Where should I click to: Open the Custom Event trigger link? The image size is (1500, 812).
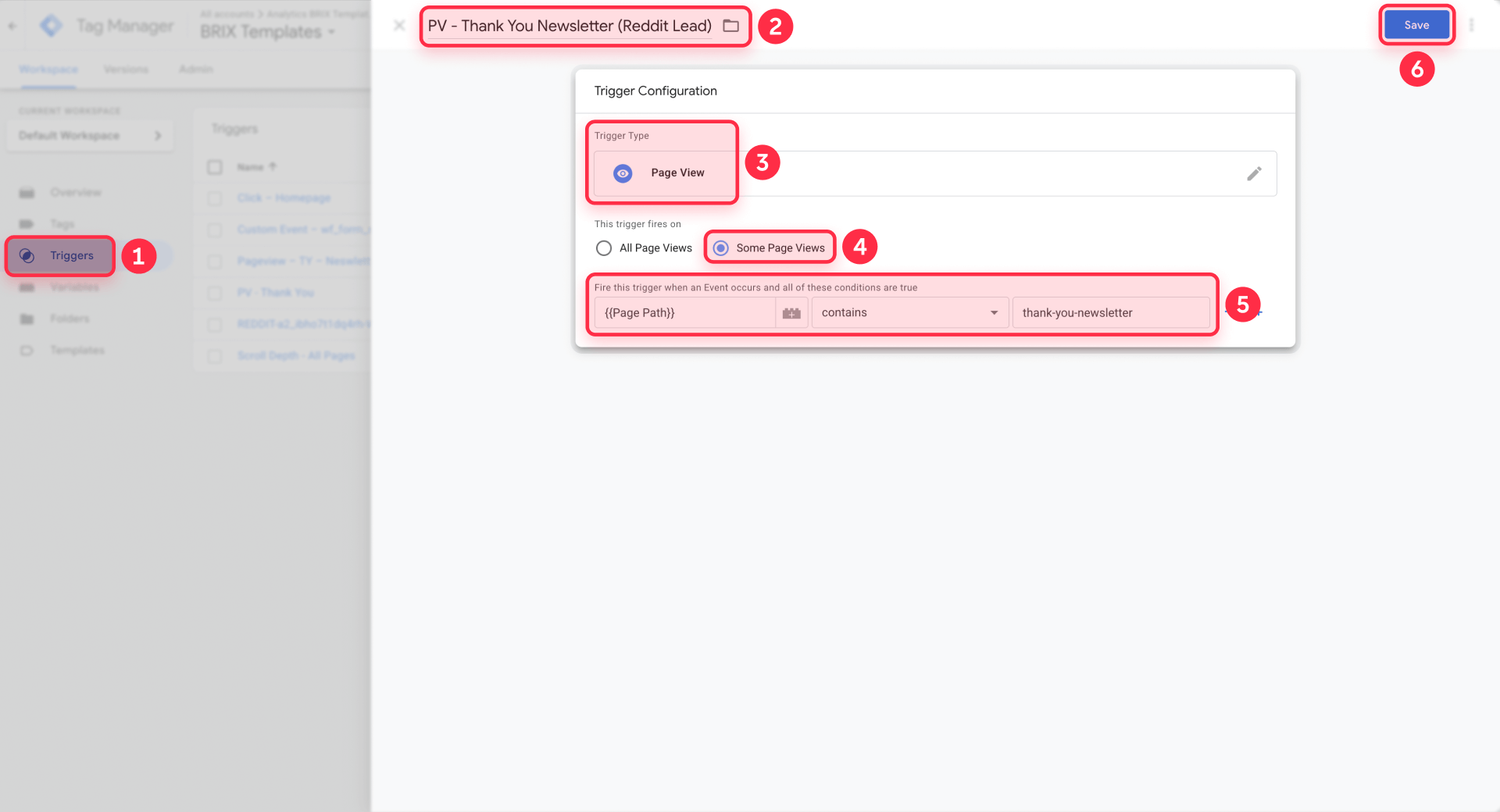(x=304, y=230)
